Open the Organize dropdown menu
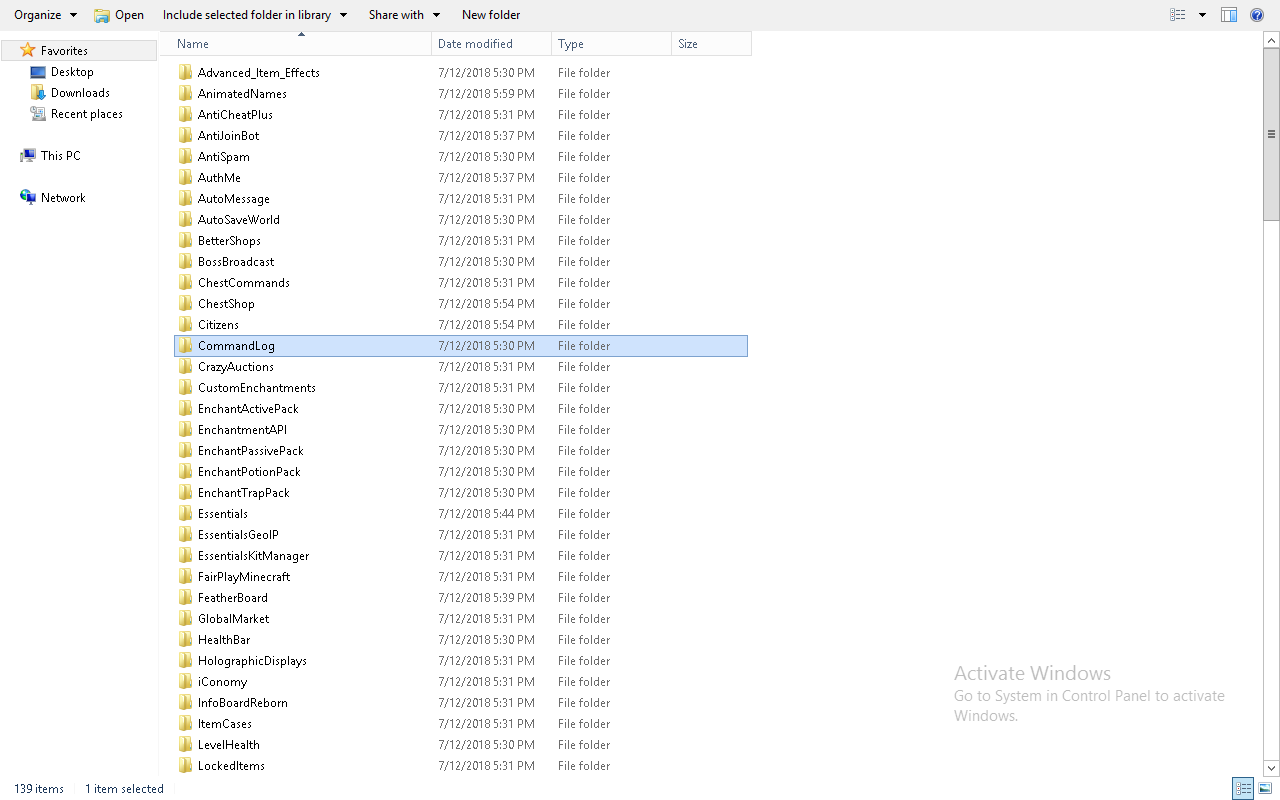The height and width of the screenshot is (800, 1280). (45, 15)
